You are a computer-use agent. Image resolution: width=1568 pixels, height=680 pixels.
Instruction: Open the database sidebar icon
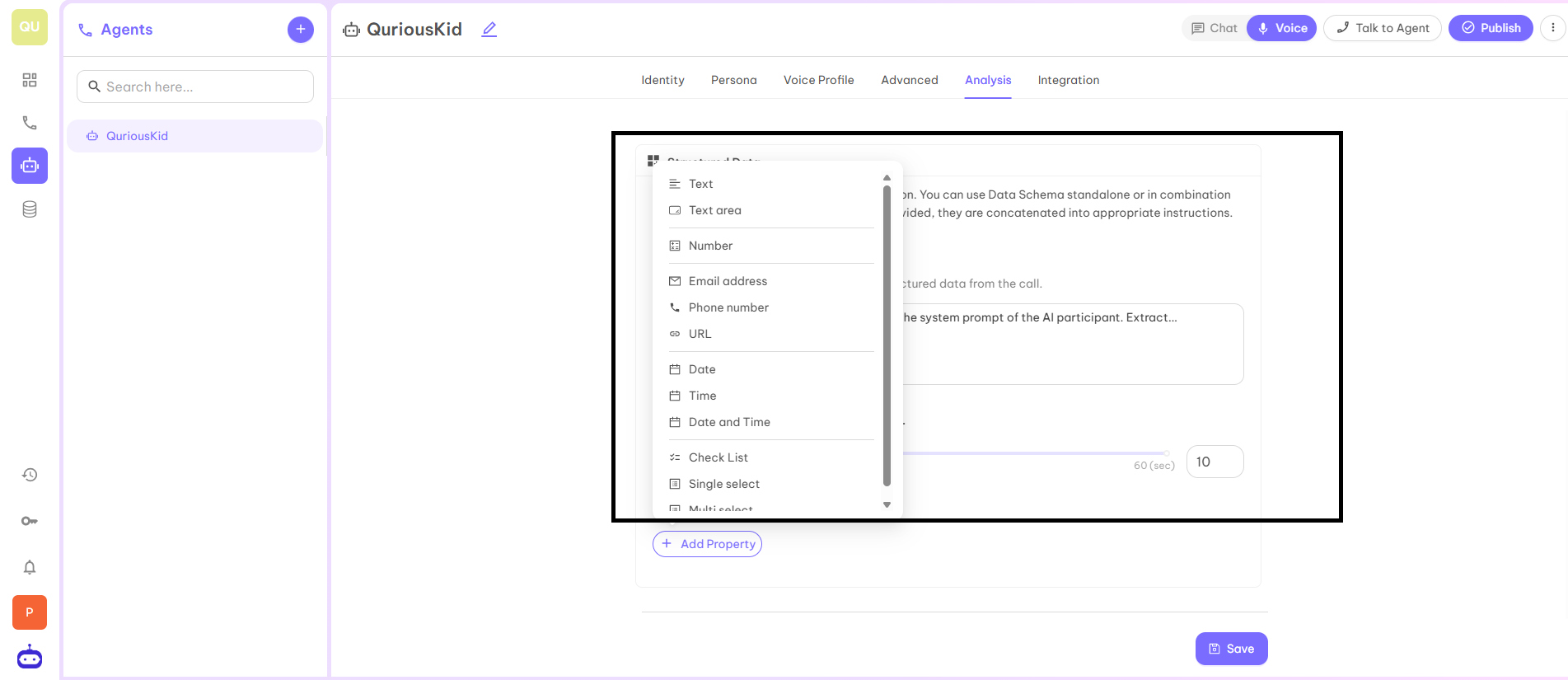(x=30, y=209)
